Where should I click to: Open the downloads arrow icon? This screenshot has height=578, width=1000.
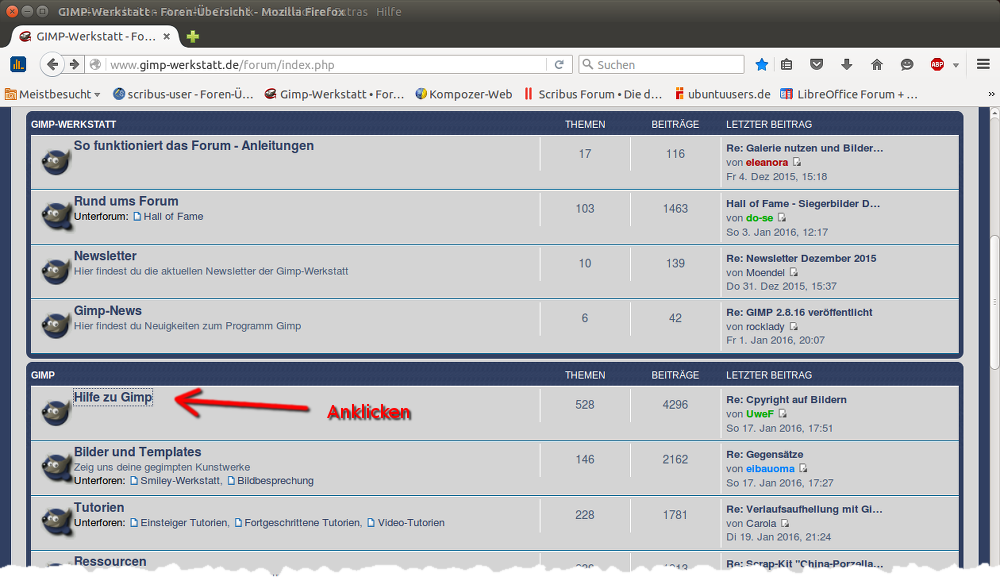point(846,64)
